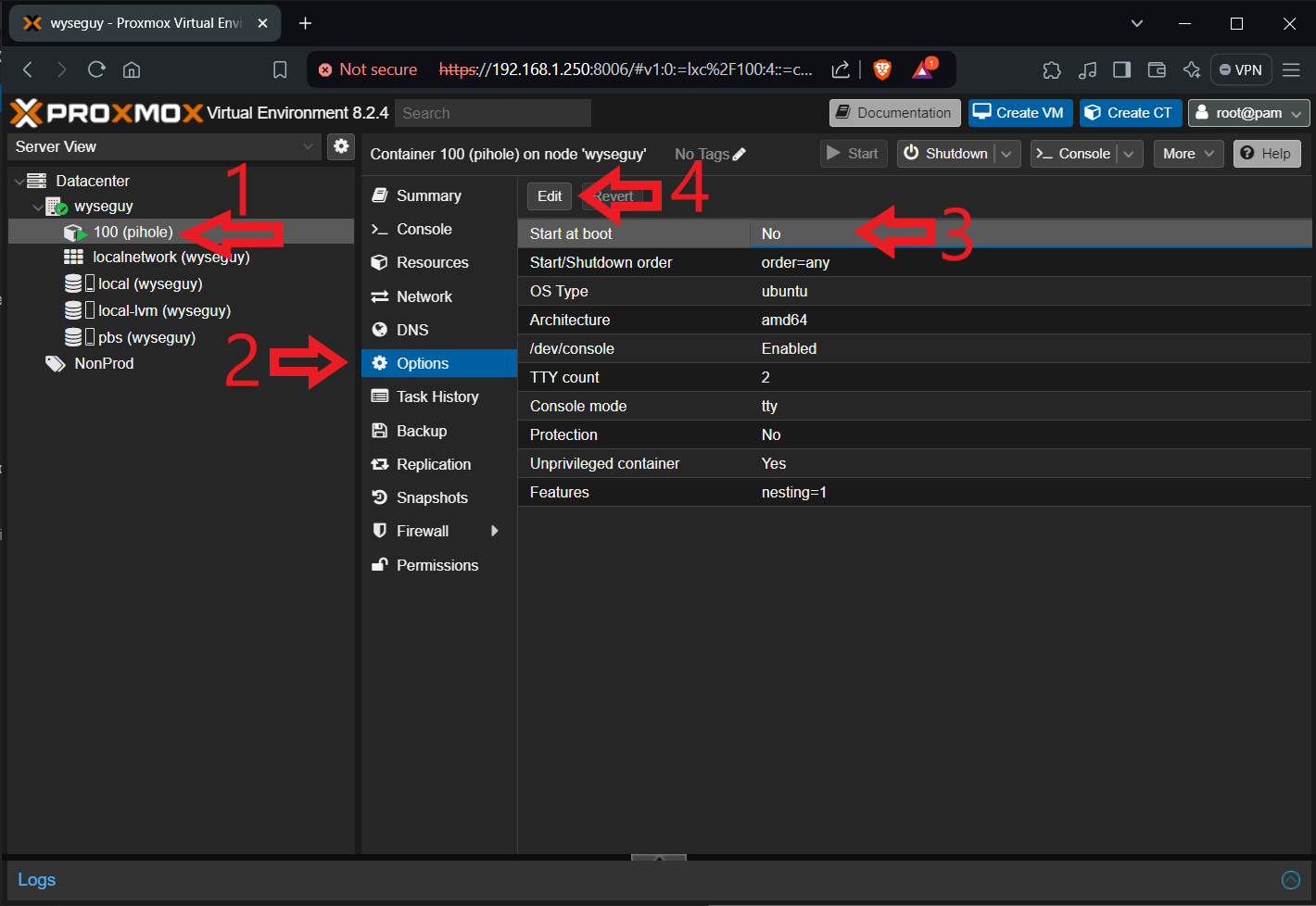This screenshot has height=906, width=1316.
Task: Collapse the wyseguy node expander
Action: point(38,208)
